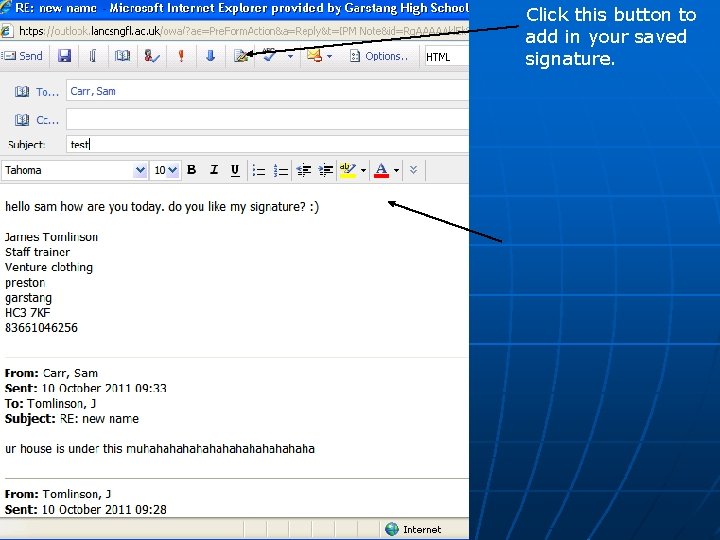720x540 pixels.
Task: Click the page icon in address bar
Action: coord(6,31)
